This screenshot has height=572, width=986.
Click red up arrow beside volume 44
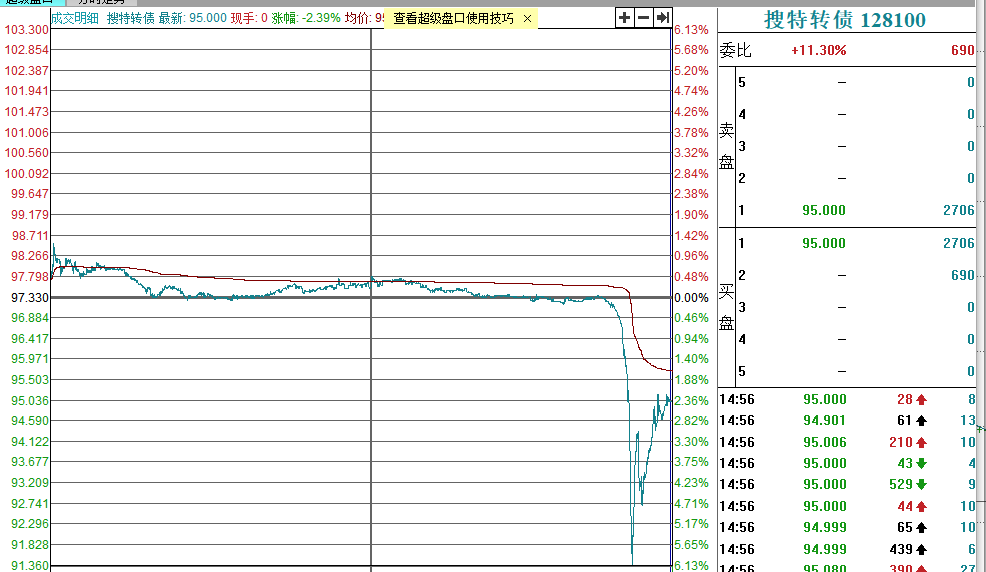click(921, 507)
